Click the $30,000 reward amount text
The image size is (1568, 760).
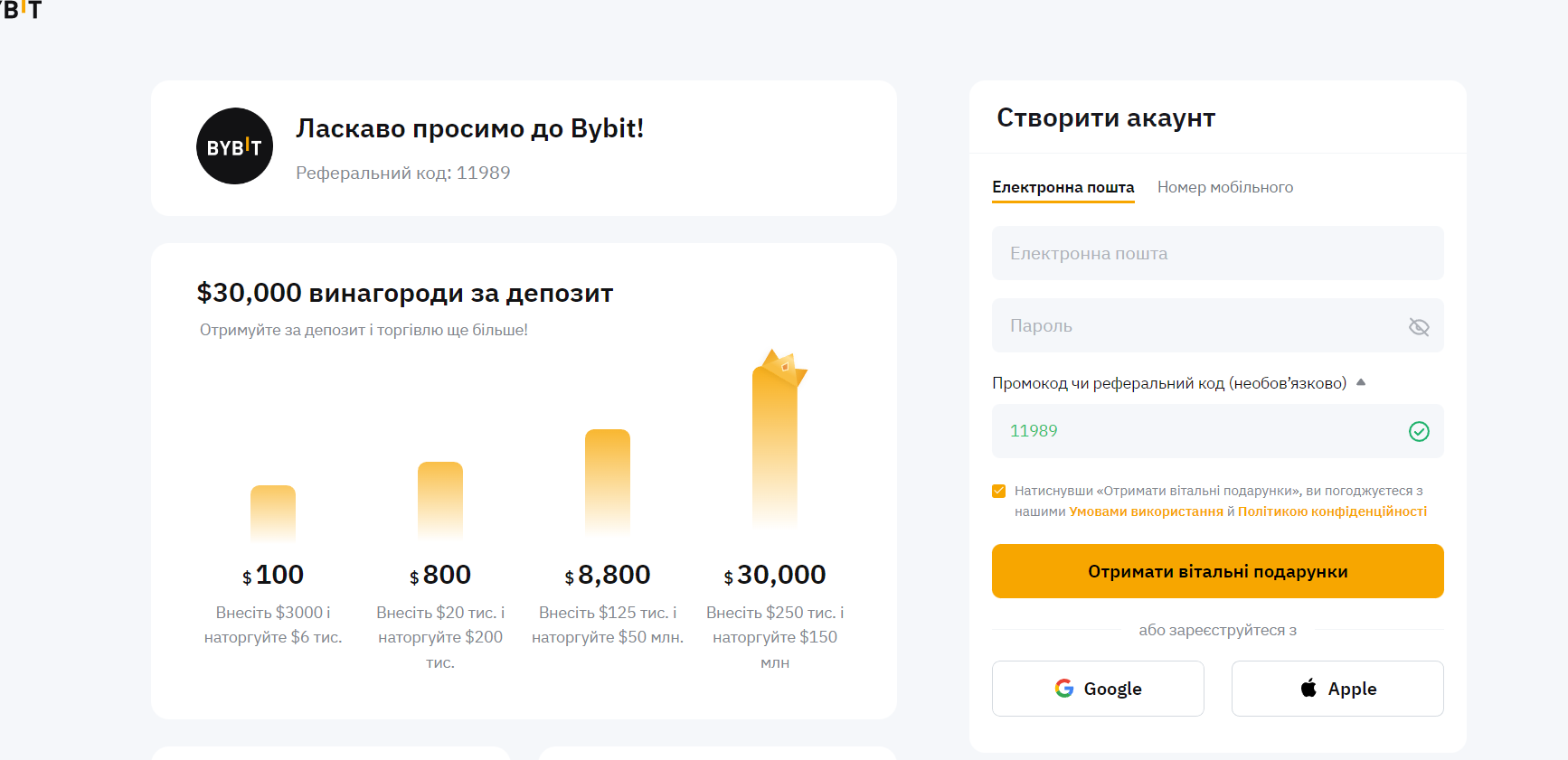(x=775, y=575)
